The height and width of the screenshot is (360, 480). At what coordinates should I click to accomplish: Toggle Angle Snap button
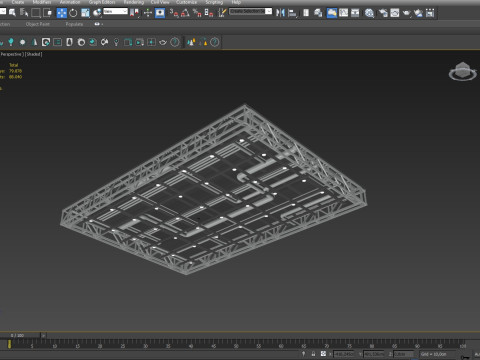(x=185, y=13)
